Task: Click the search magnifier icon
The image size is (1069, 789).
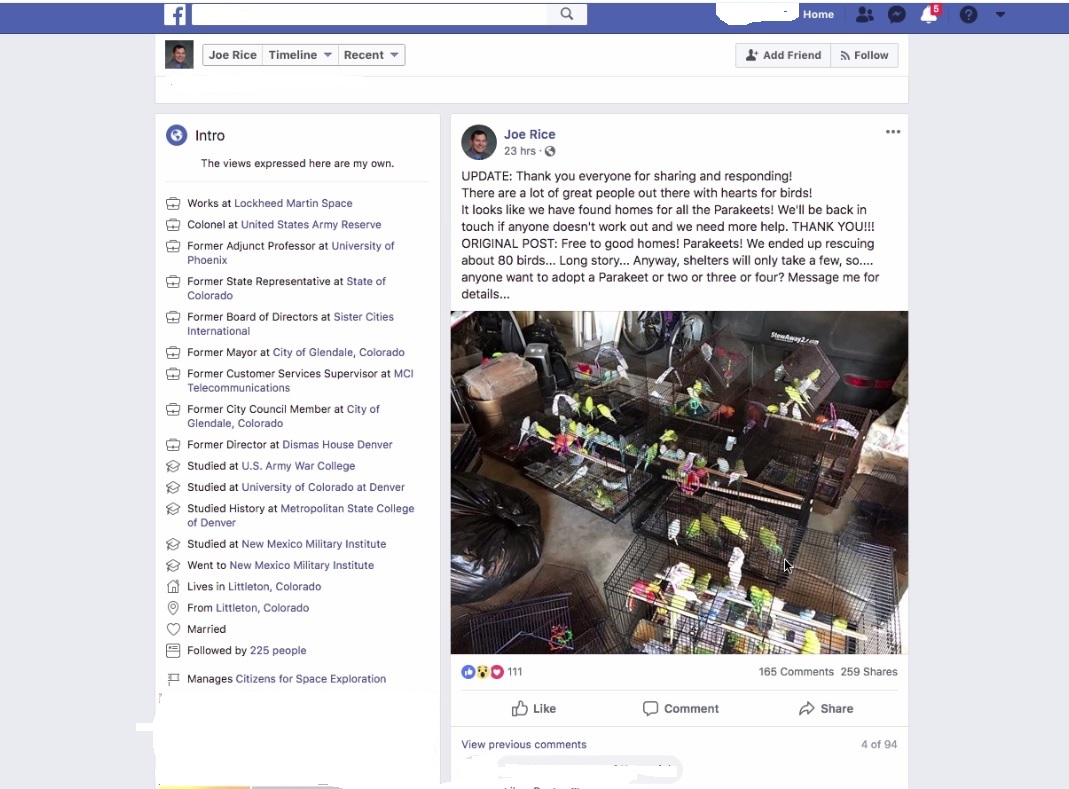Action: 567,14
